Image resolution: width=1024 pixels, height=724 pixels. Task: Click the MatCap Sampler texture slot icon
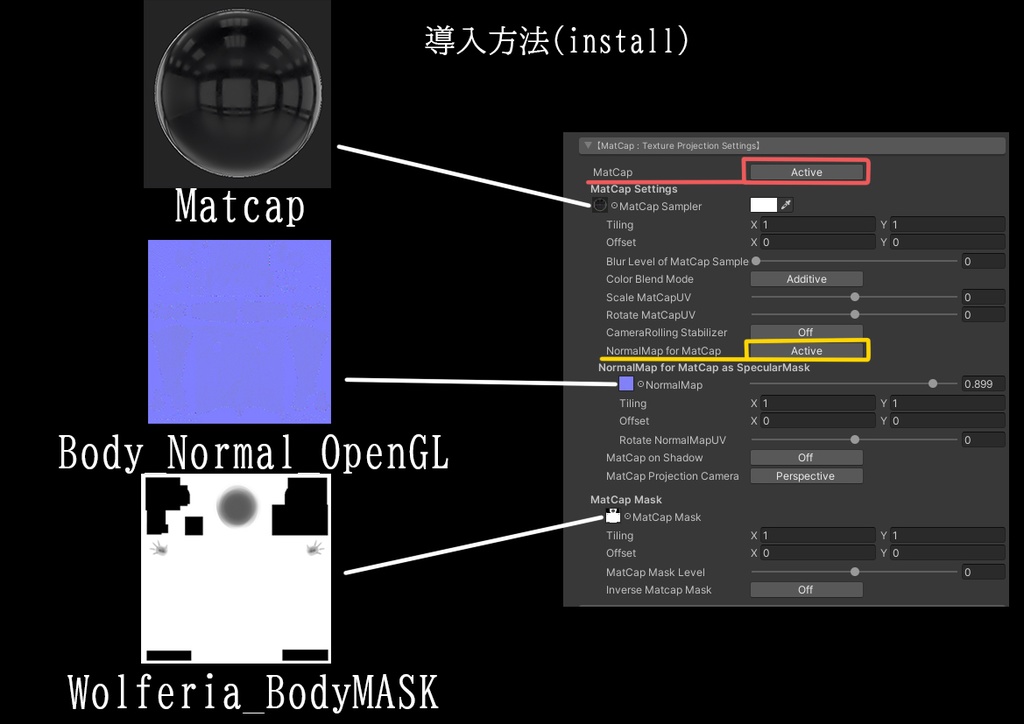(600, 204)
